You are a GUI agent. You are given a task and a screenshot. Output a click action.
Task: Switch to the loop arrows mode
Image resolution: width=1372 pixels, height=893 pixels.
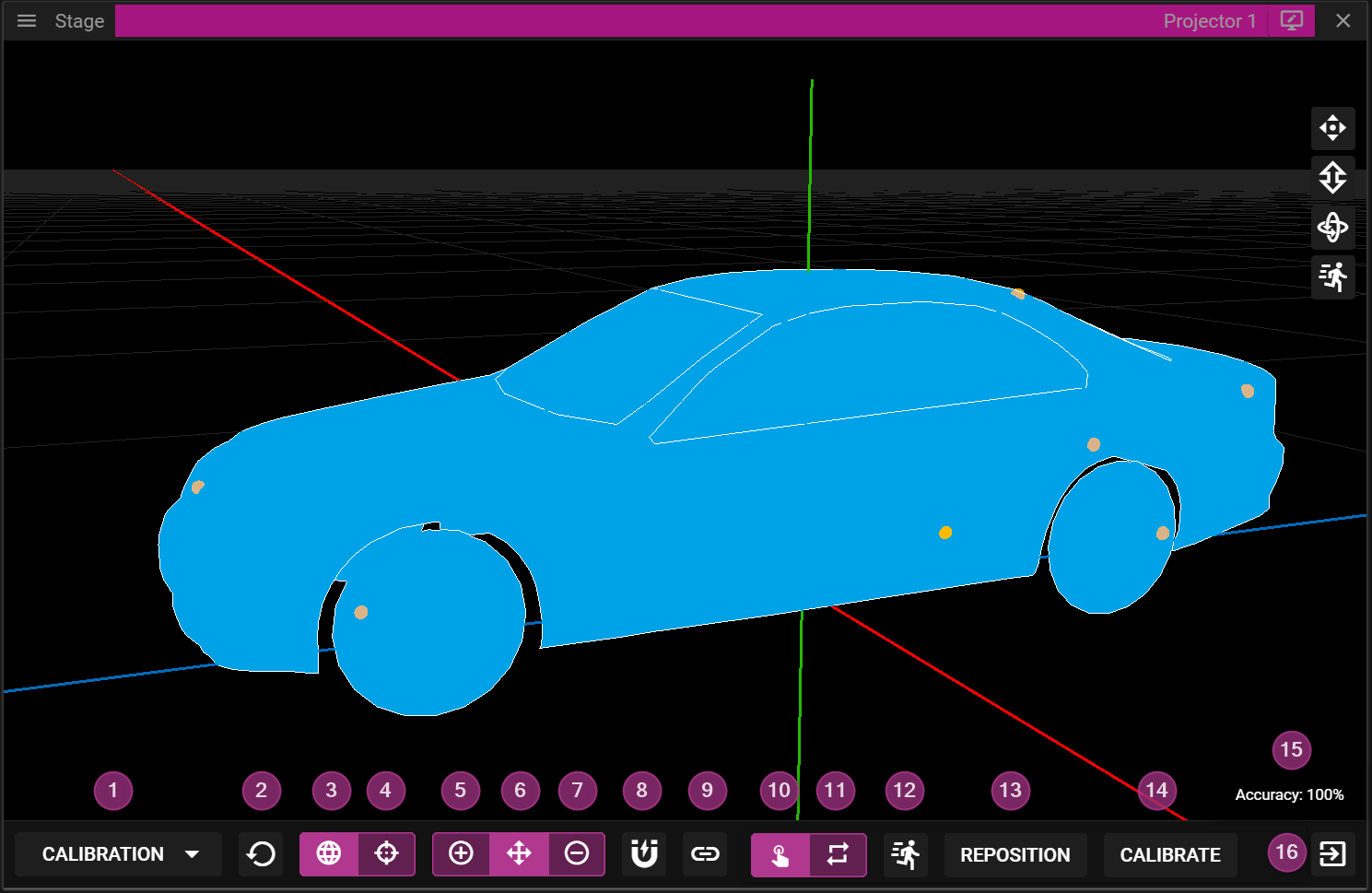click(x=838, y=854)
